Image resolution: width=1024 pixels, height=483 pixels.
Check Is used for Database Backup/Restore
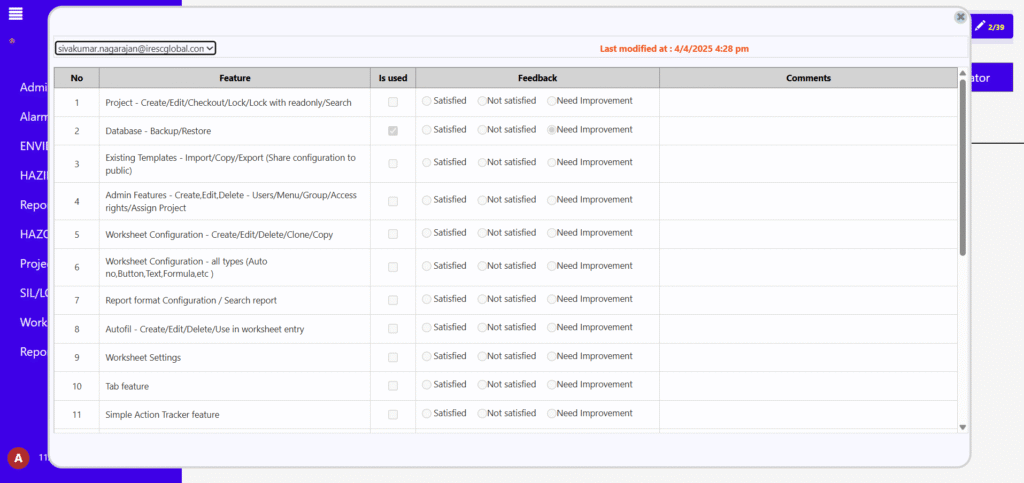point(393,130)
